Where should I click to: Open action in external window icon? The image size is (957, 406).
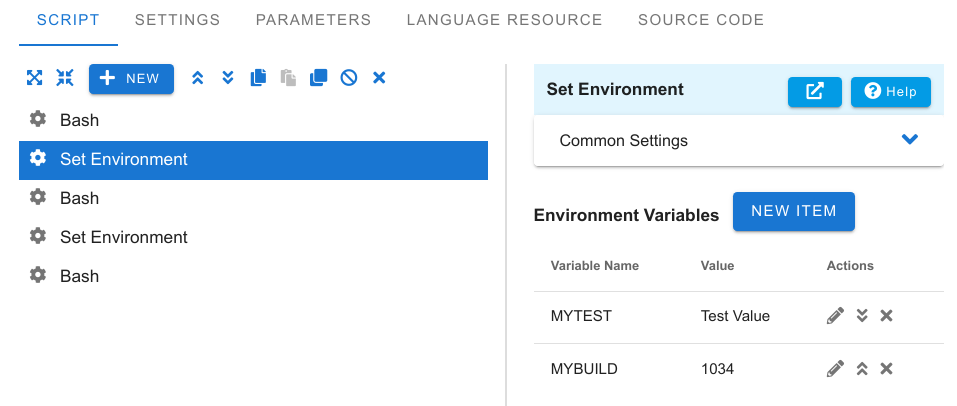tap(815, 92)
